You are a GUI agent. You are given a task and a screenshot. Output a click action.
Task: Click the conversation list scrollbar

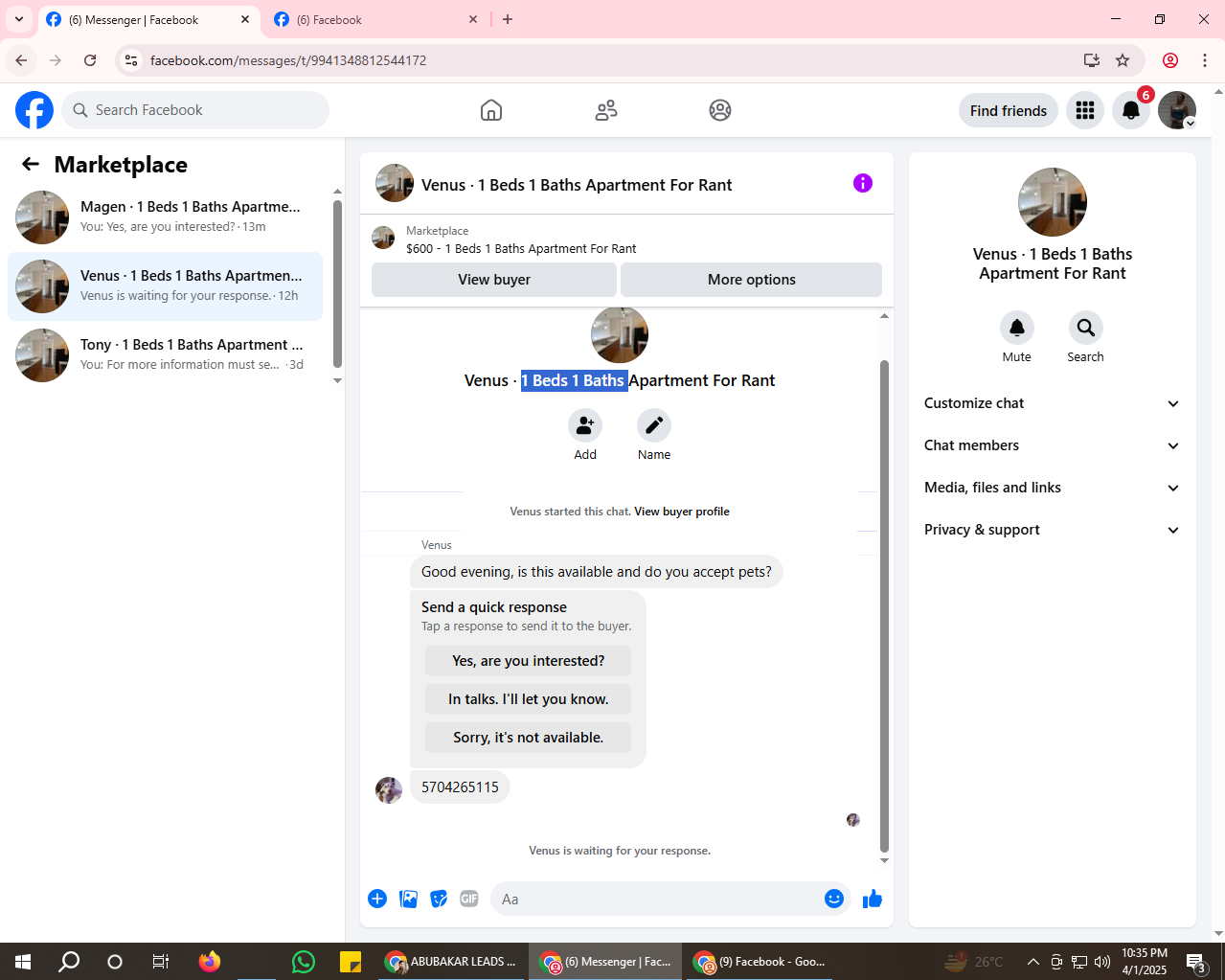click(x=337, y=284)
